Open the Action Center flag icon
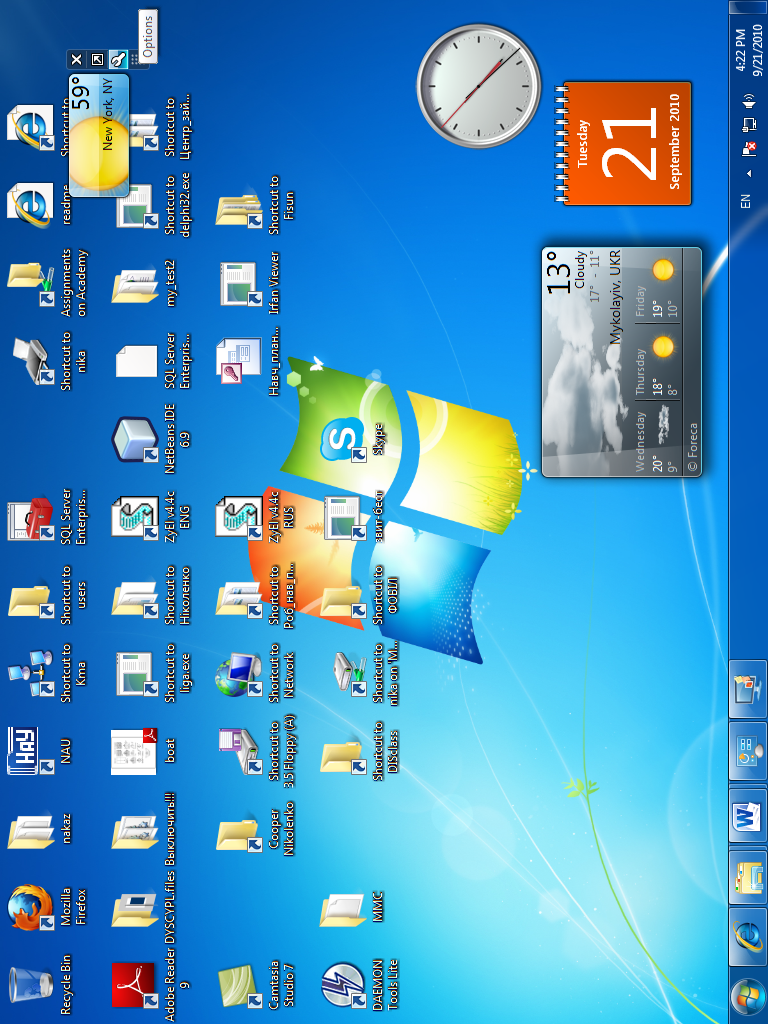This screenshot has width=768, height=1024. [x=749, y=149]
